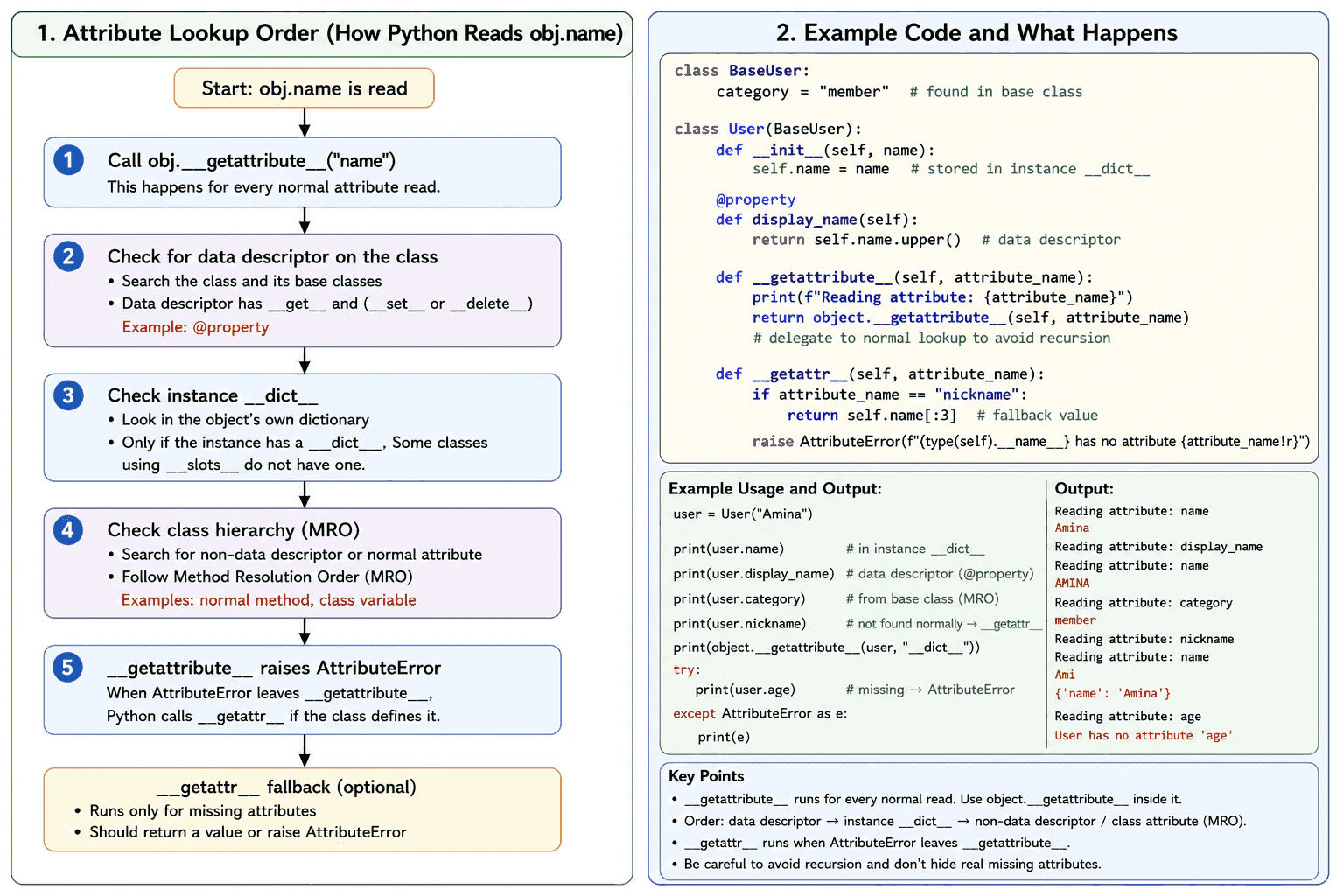1344x896 pixels.
Task: Click code 'return self.name.upper()'
Action: pyautogui.click(x=857, y=240)
